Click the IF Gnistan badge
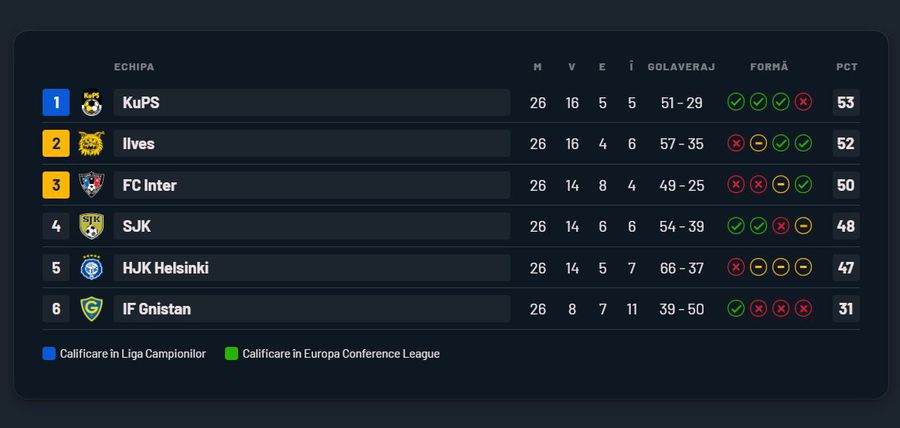 click(x=91, y=309)
